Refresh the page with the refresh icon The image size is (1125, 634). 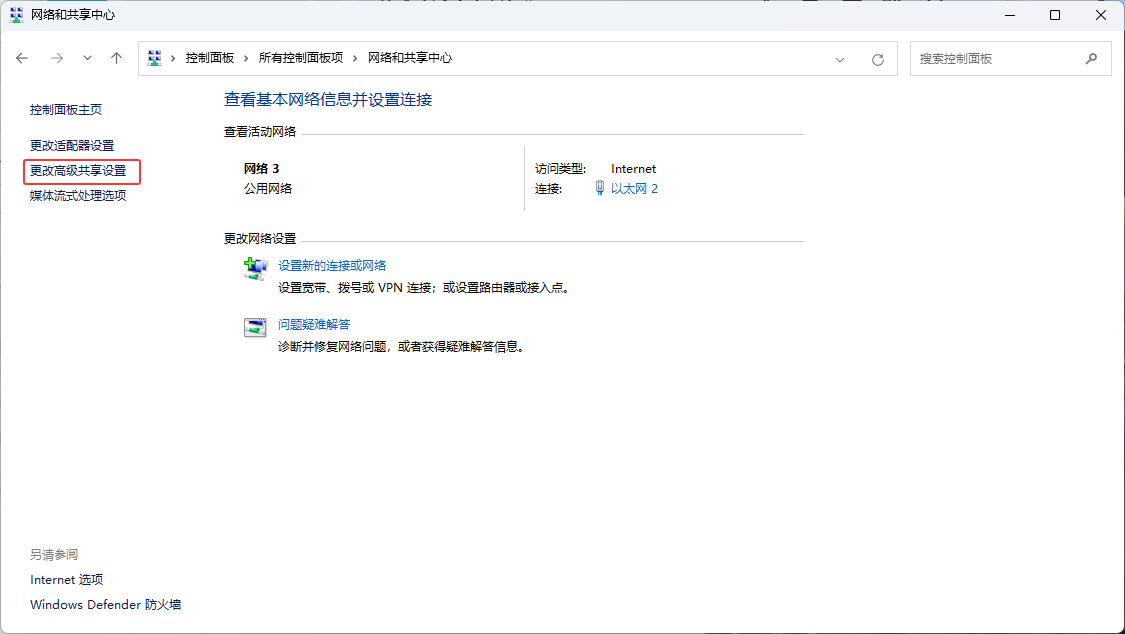click(878, 58)
